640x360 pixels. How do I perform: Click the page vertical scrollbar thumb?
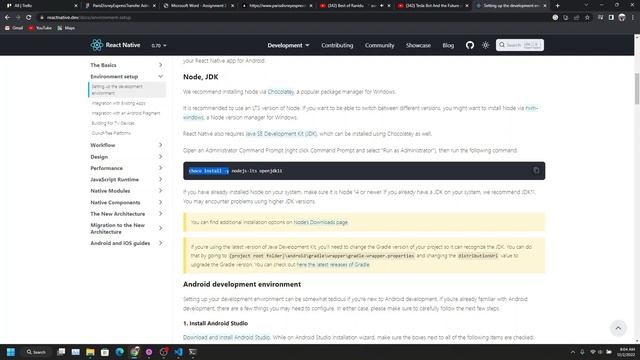[x=637, y=88]
